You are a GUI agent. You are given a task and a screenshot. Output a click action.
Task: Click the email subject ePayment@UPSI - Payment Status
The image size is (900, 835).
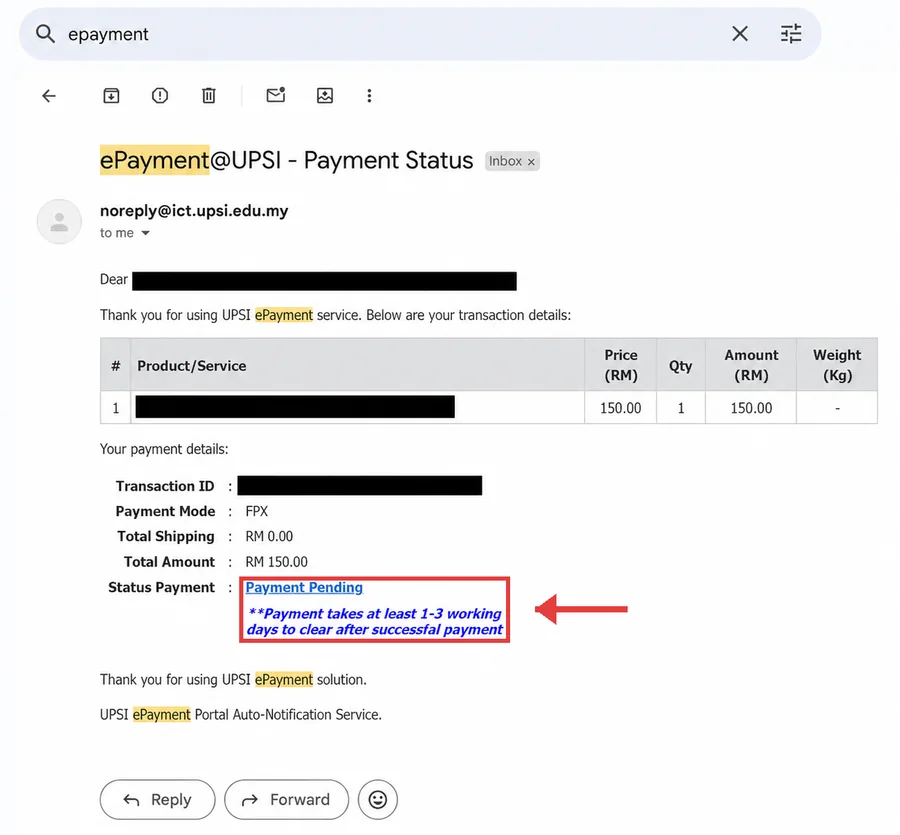(286, 160)
